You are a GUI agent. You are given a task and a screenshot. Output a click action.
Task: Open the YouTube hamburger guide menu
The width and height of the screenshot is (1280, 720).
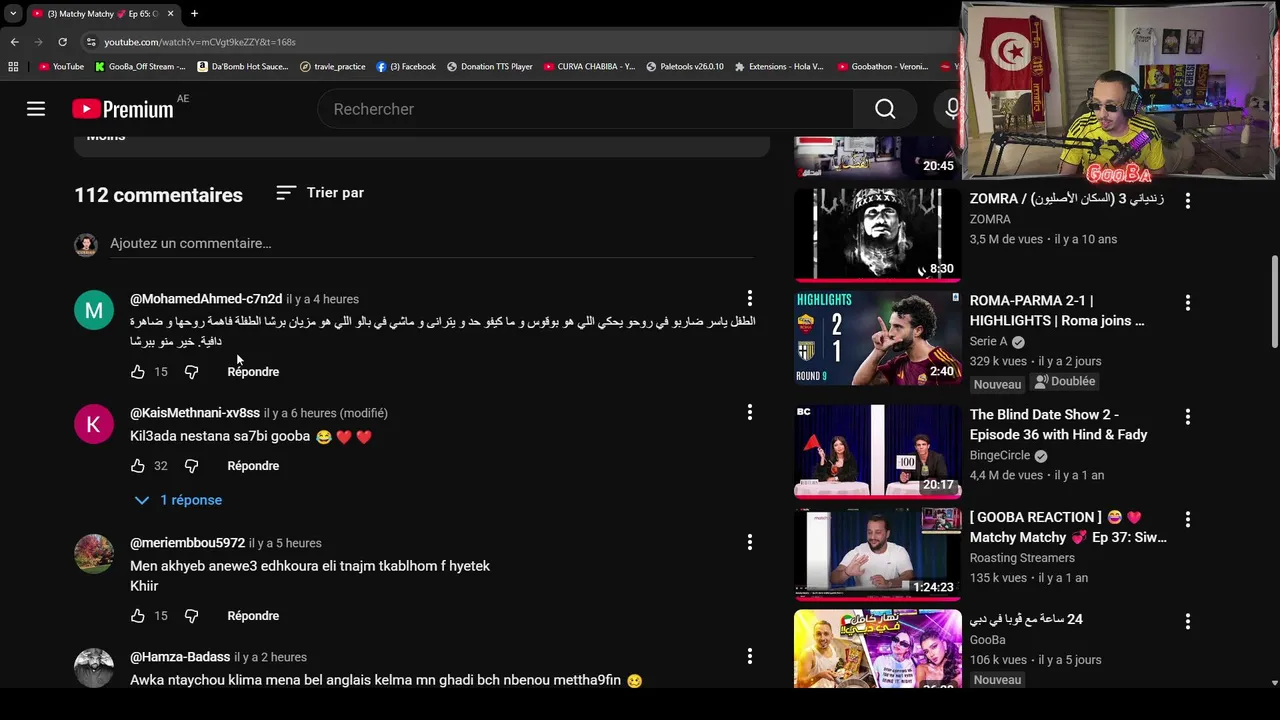point(36,109)
